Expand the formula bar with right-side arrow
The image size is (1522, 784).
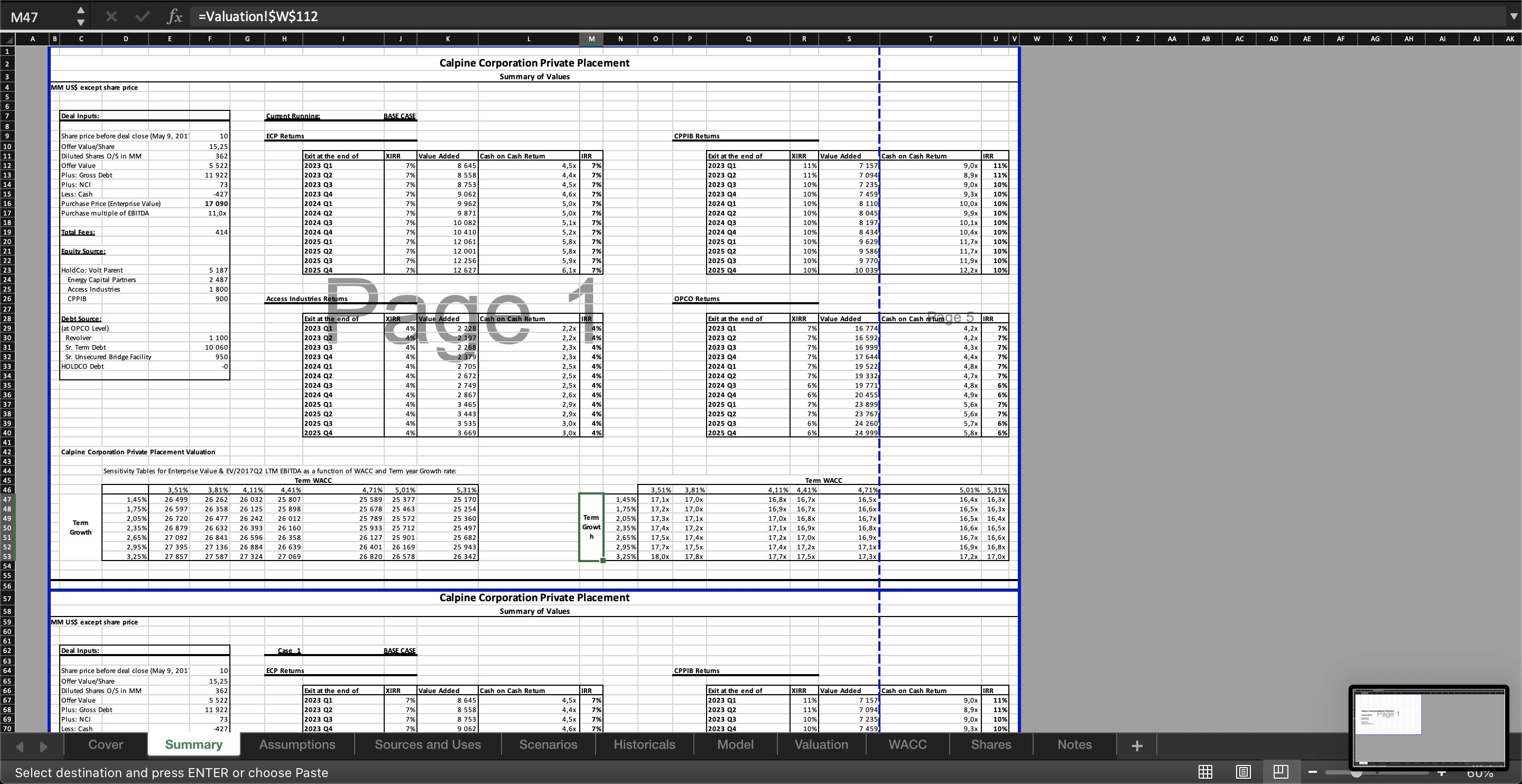[1514, 16]
